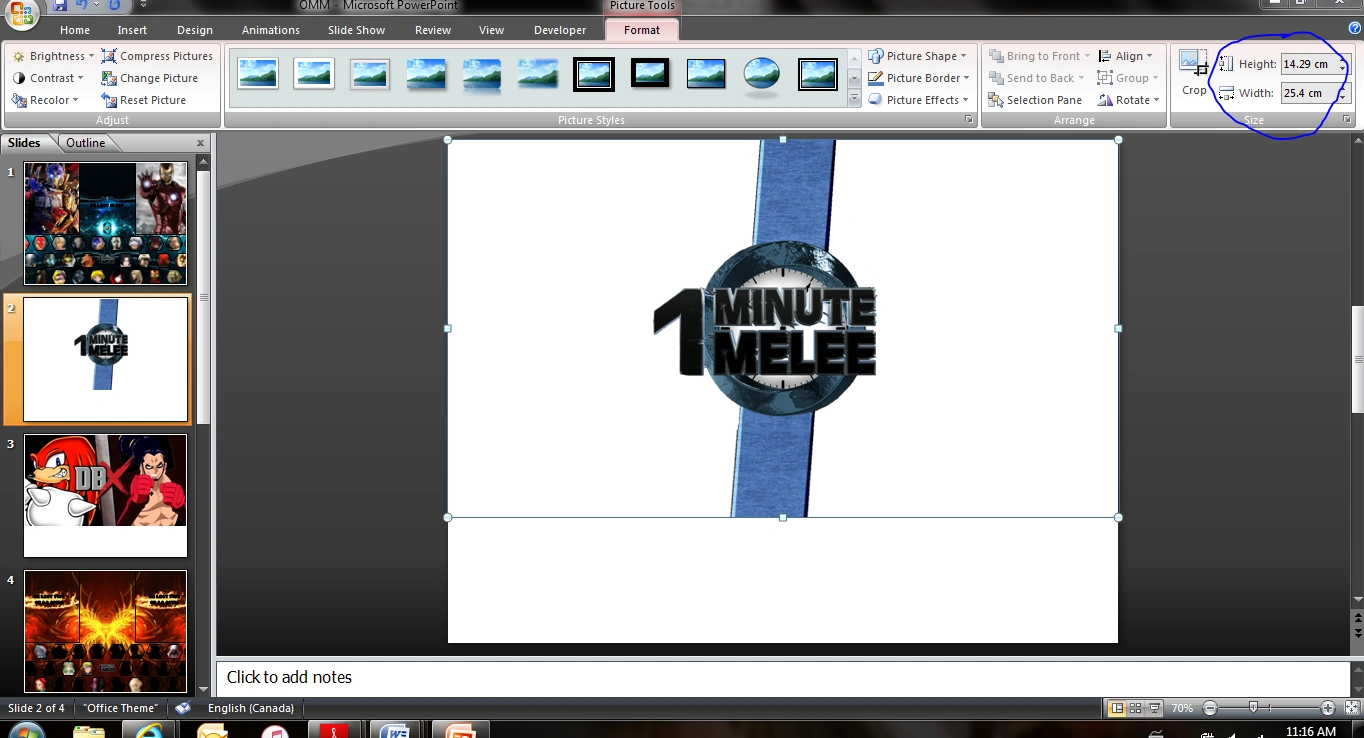Screen dimensions: 1364x738
Task: Click Change Picture
Action: (x=150, y=78)
